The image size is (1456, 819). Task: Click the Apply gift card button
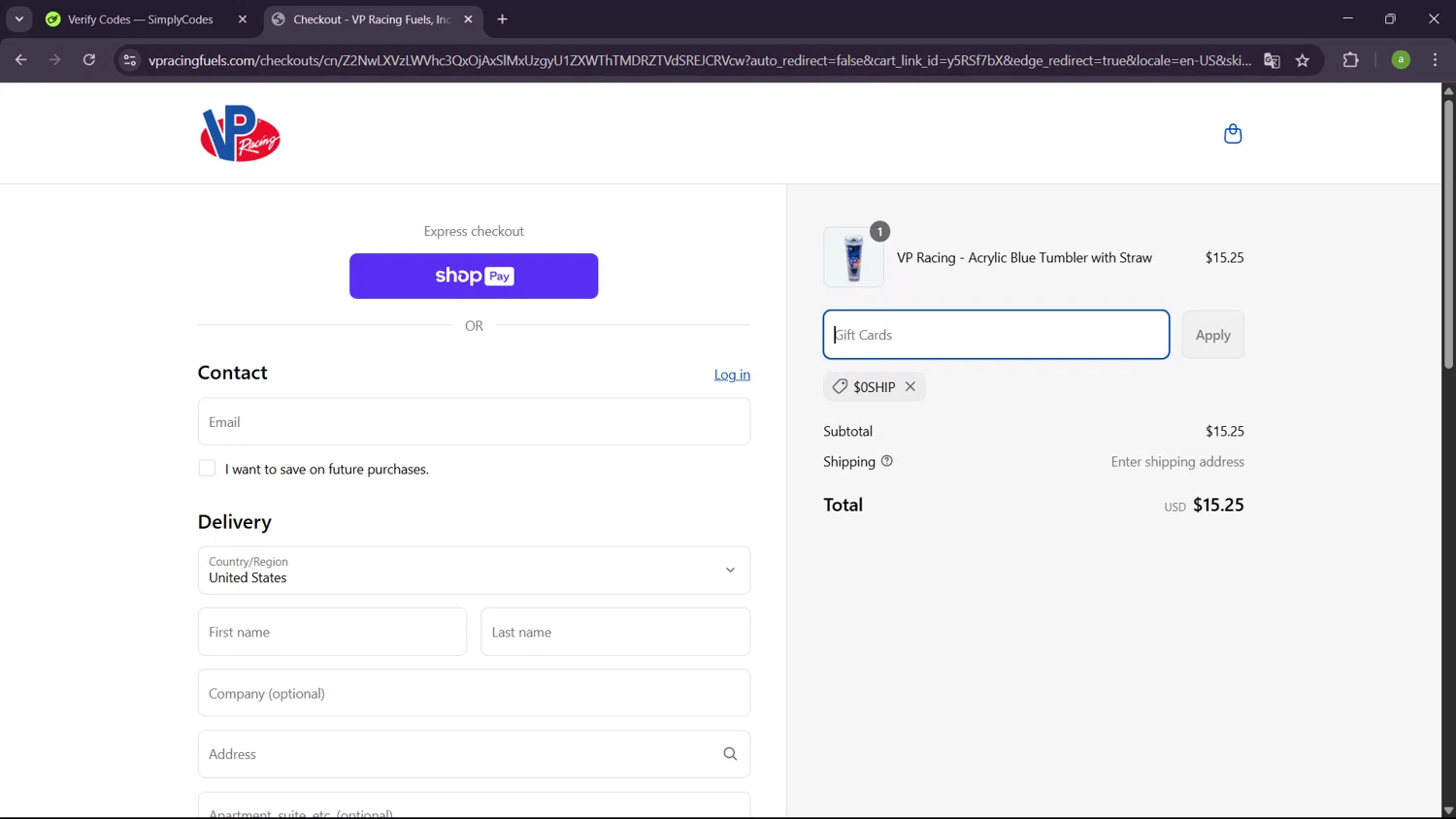pyautogui.click(x=1212, y=335)
